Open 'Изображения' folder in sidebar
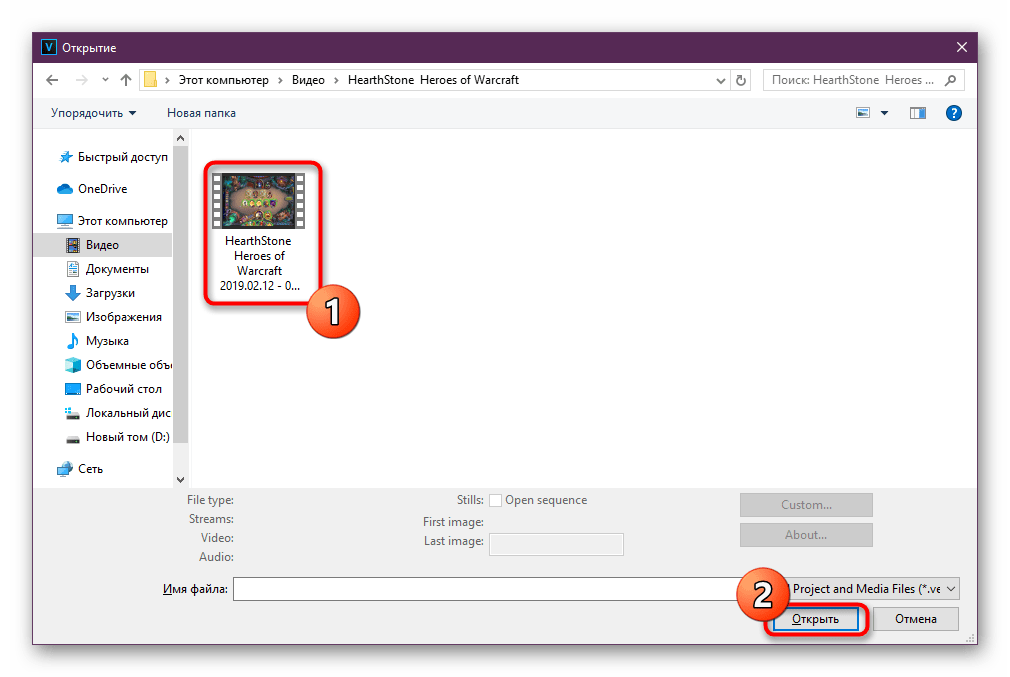Image resolution: width=1010 pixels, height=677 pixels. [113, 317]
